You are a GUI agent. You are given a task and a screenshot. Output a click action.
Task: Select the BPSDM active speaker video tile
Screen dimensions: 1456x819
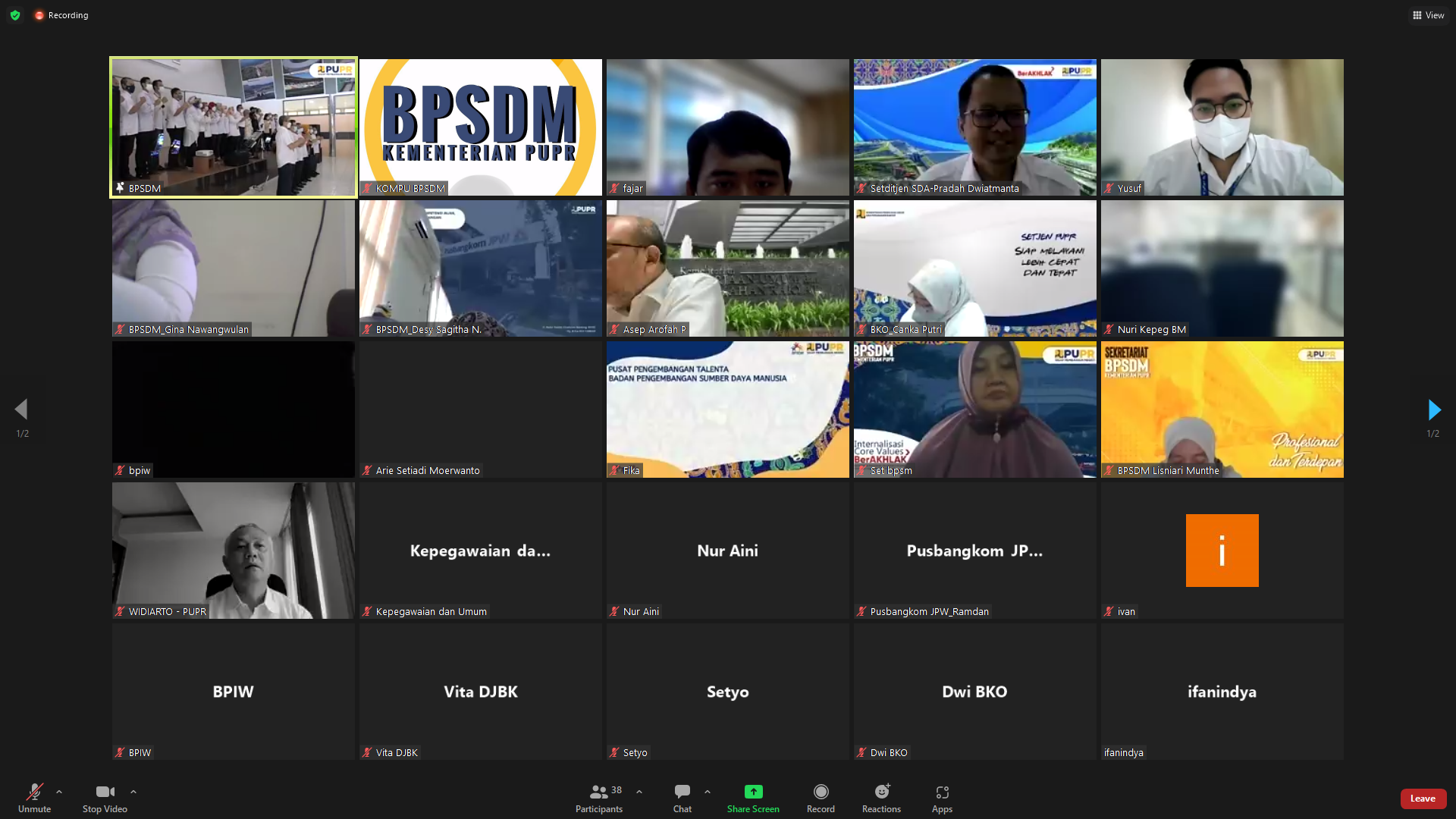pos(234,127)
